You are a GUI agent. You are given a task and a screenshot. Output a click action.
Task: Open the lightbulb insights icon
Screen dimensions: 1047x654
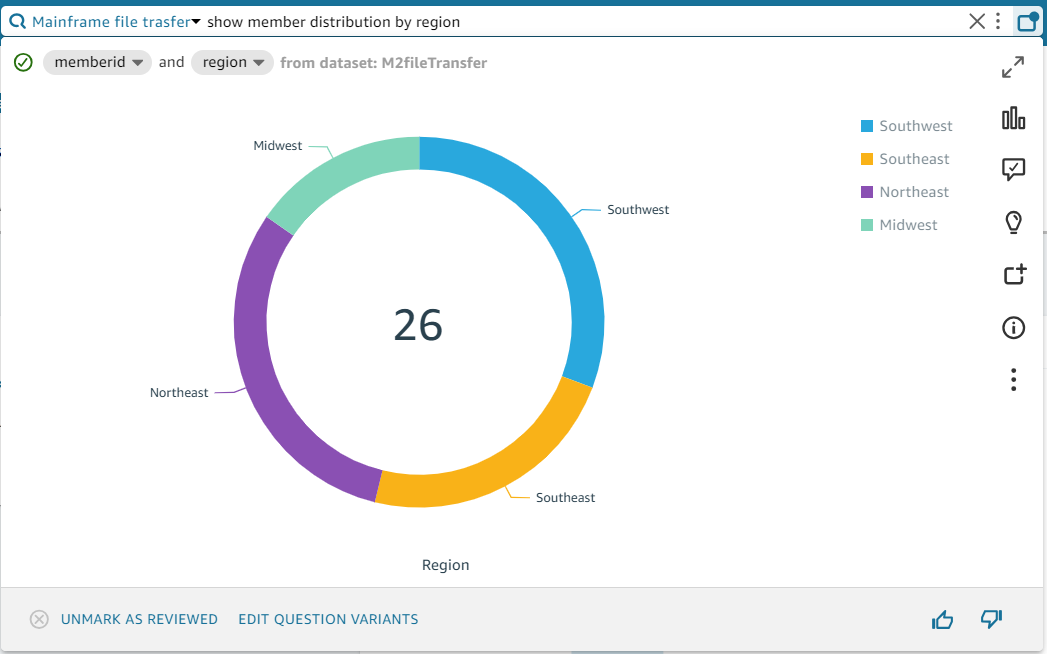[1013, 222]
